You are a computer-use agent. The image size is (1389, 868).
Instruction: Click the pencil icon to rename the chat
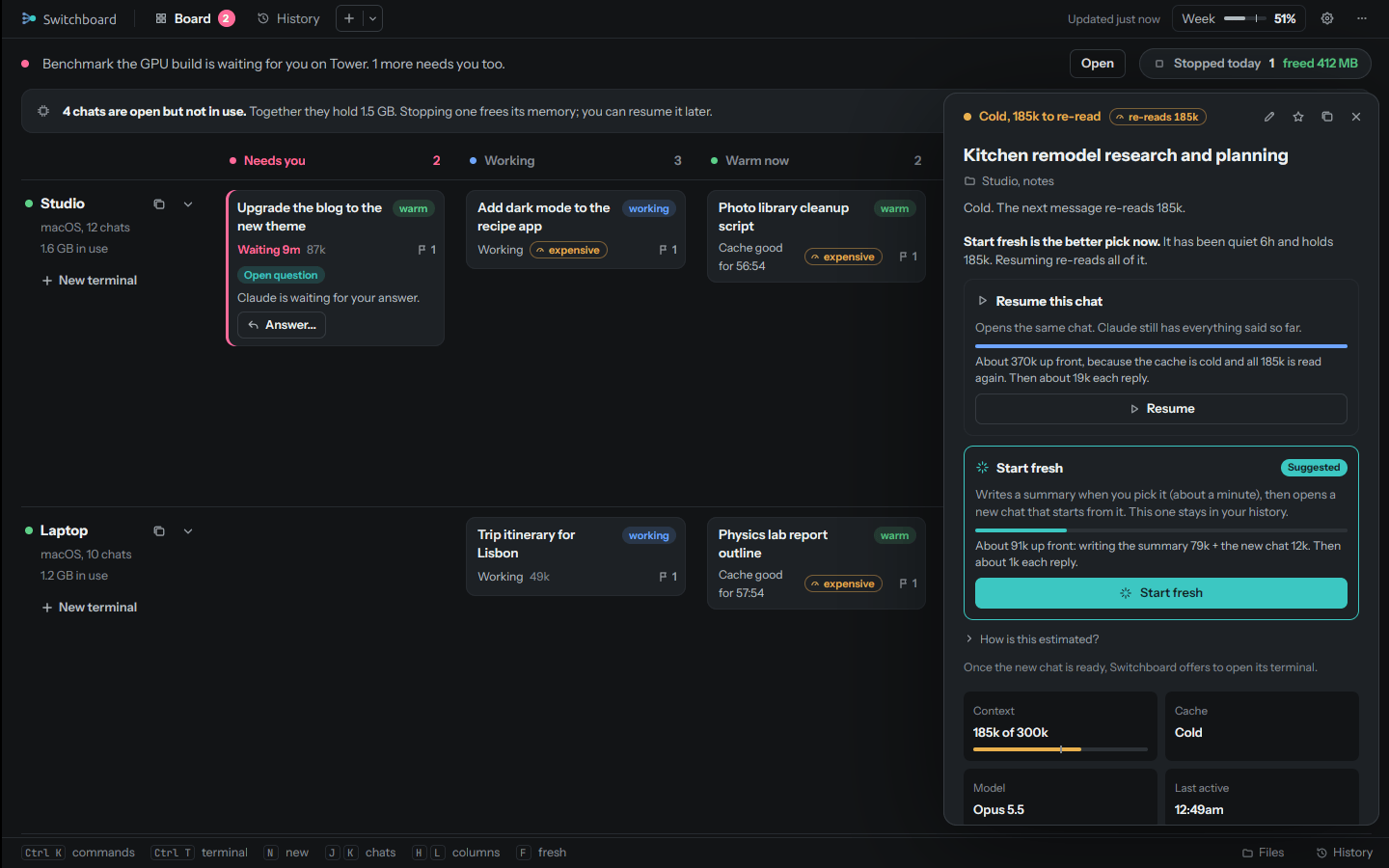coord(1269,117)
